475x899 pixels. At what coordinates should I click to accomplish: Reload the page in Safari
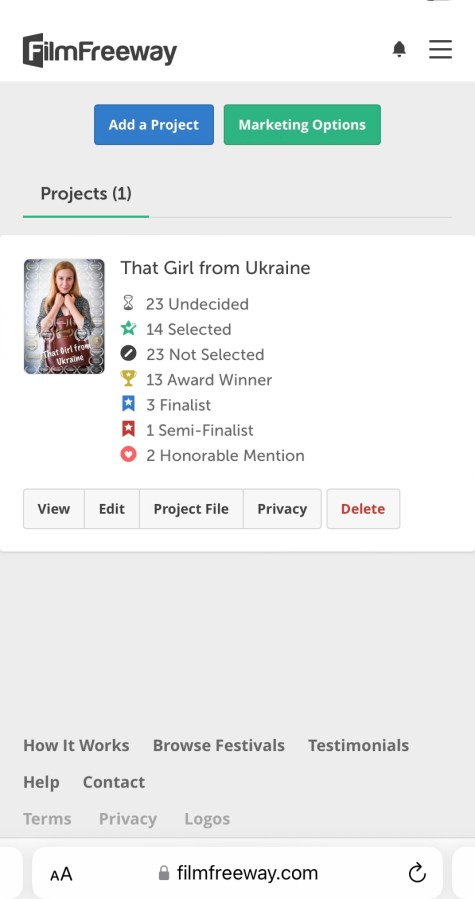click(x=417, y=873)
